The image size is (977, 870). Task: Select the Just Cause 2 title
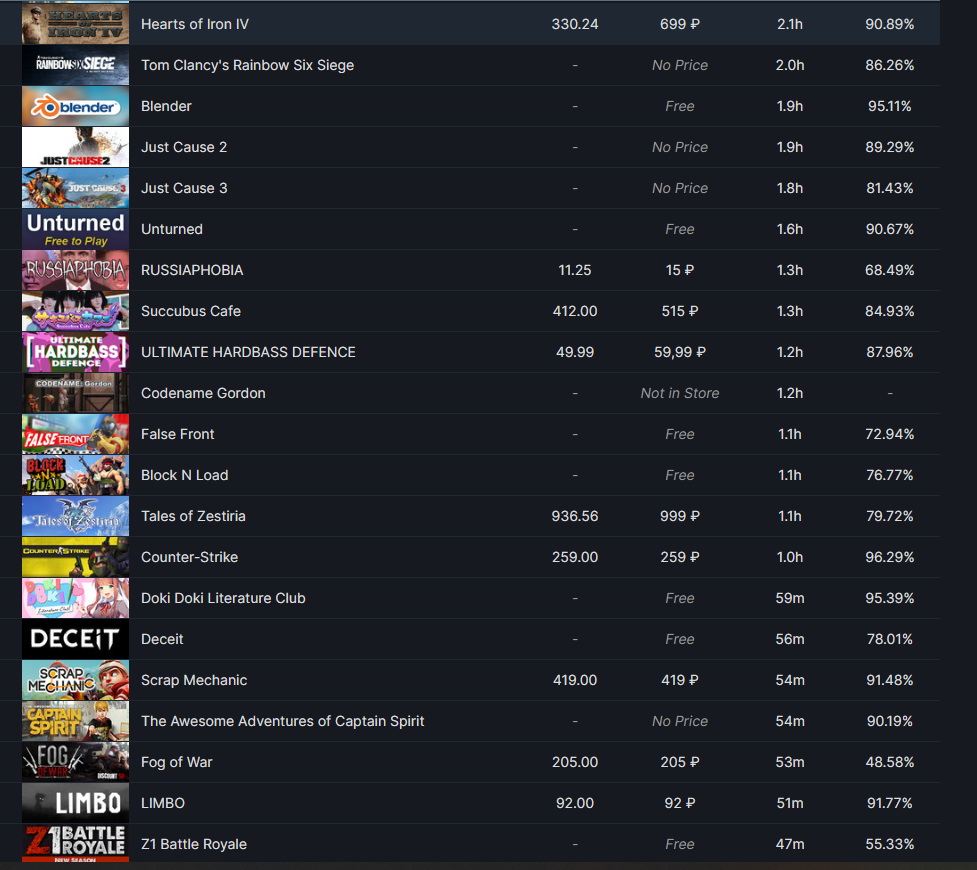[x=184, y=147]
